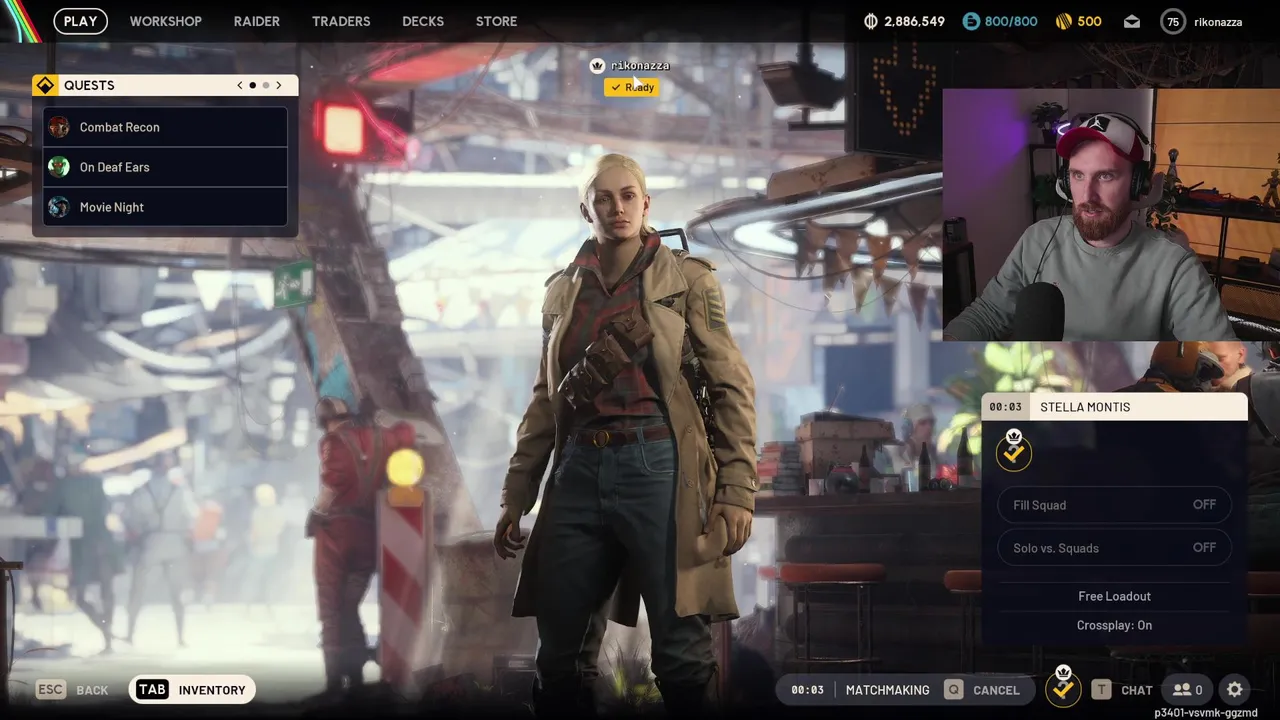Click the MATCHMAKING status label
Image resolution: width=1280 pixels, height=720 pixels.
coord(888,690)
